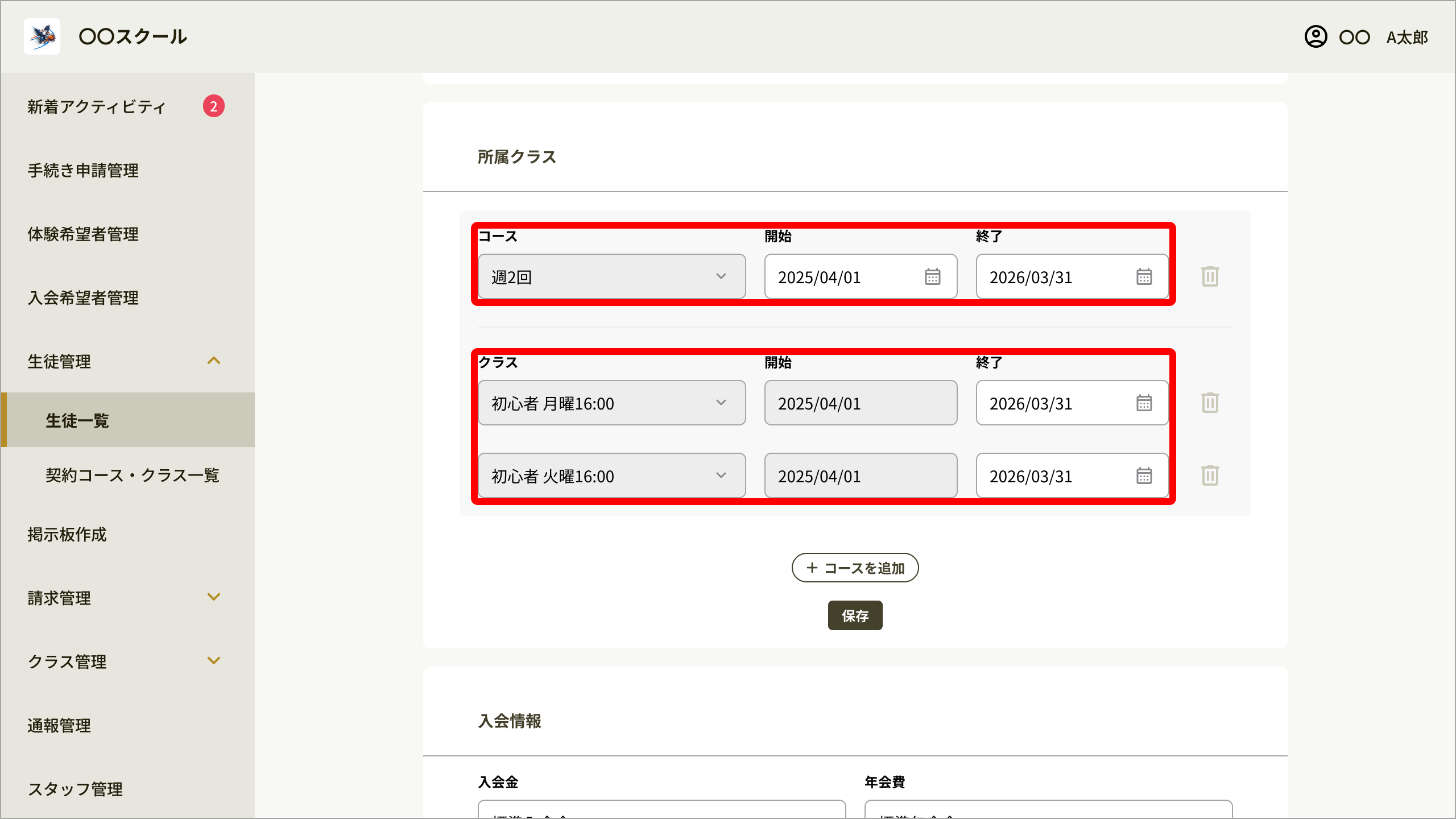Click Monday class start date field
Viewport: 1456px width, 819px height.
(861, 403)
